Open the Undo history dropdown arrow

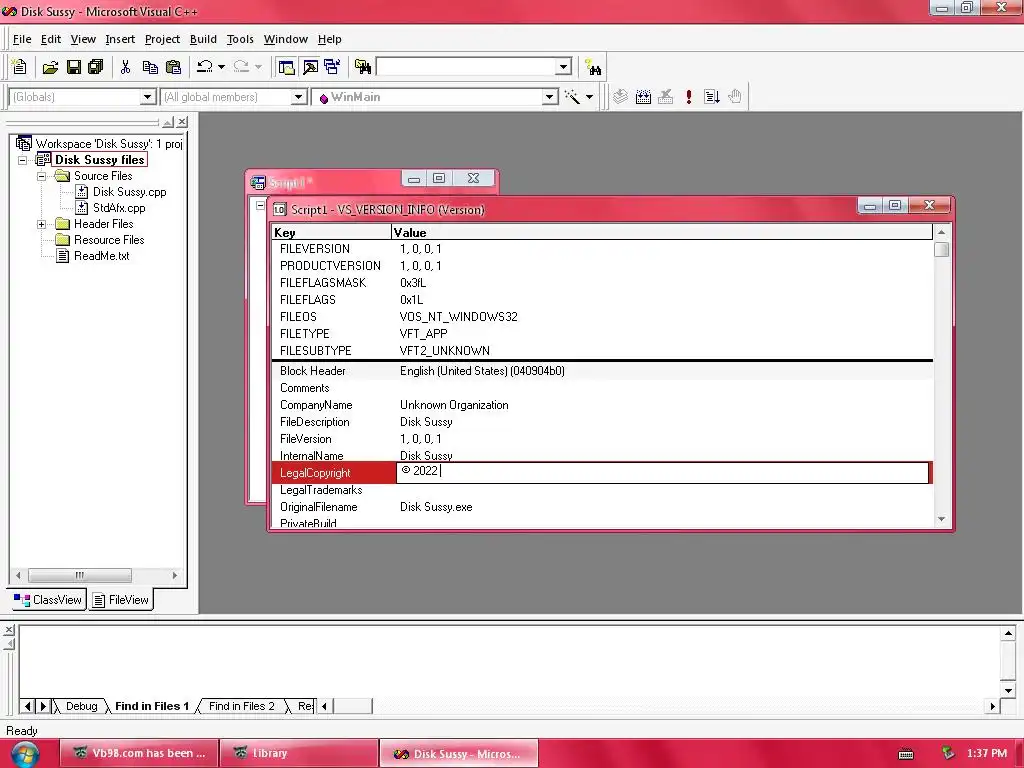[221, 67]
